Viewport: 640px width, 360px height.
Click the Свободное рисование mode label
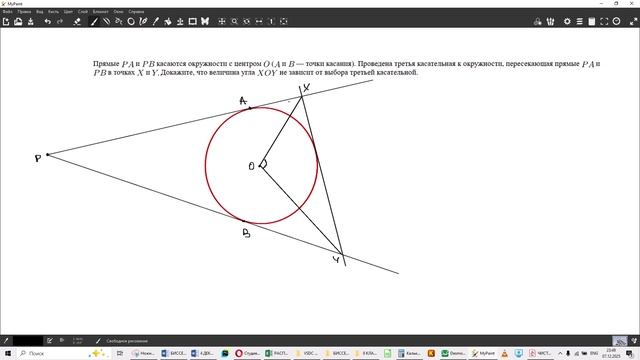[127, 341]
